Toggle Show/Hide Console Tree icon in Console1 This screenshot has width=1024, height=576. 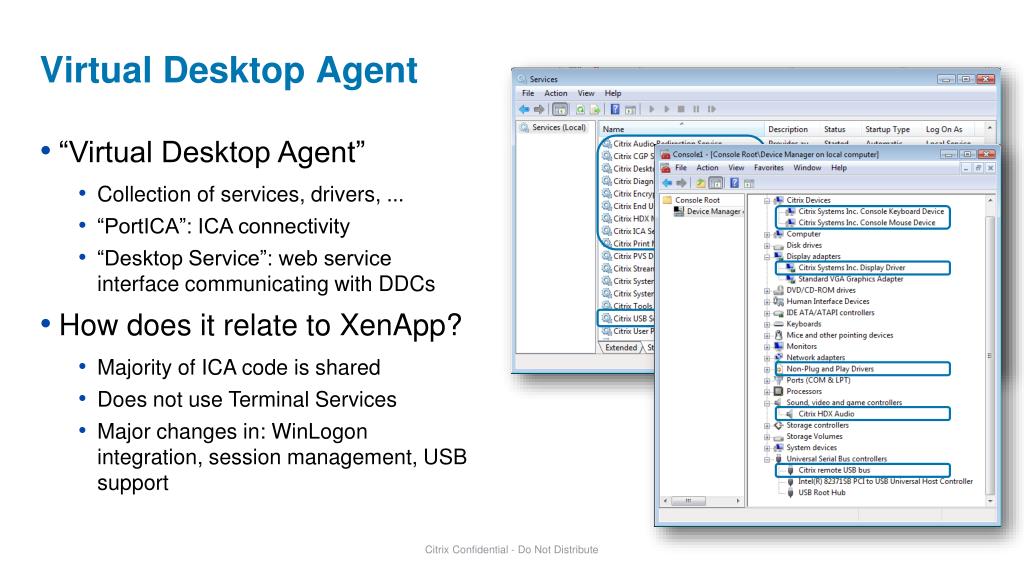pos(716,183)
